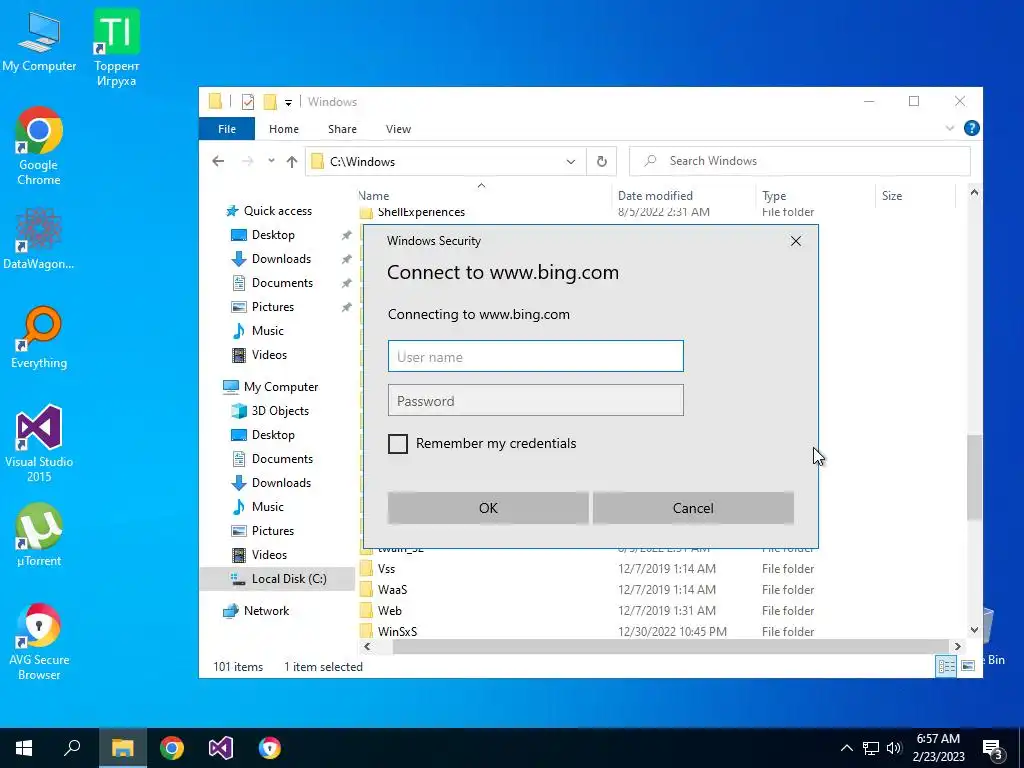Select My Computer in navigation pane
1024x768 pixels.
(281, 387)
